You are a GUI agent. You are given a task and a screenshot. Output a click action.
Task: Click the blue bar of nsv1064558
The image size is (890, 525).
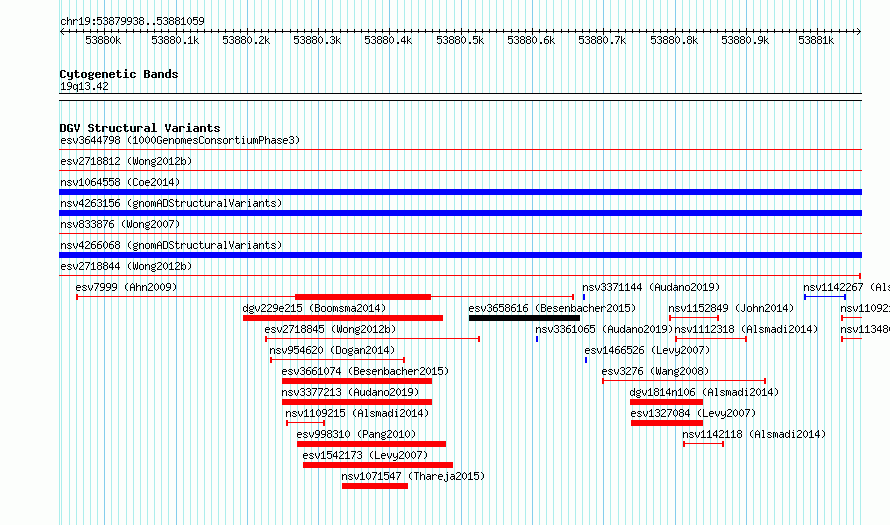pos(460,192)
